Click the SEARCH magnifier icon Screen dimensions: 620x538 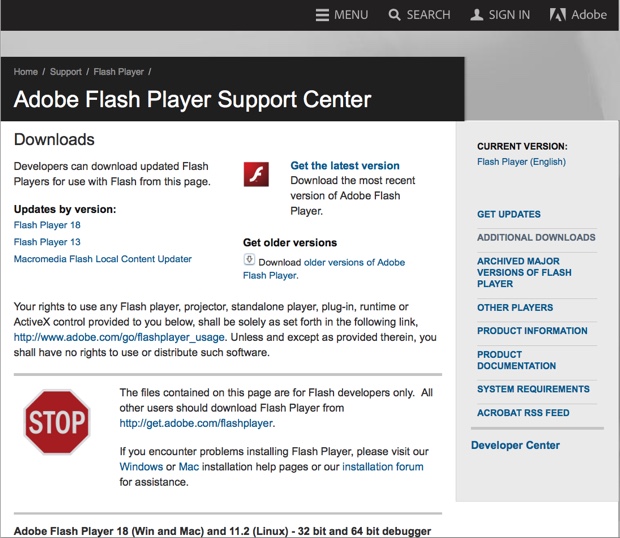click(x=395, y=15)
